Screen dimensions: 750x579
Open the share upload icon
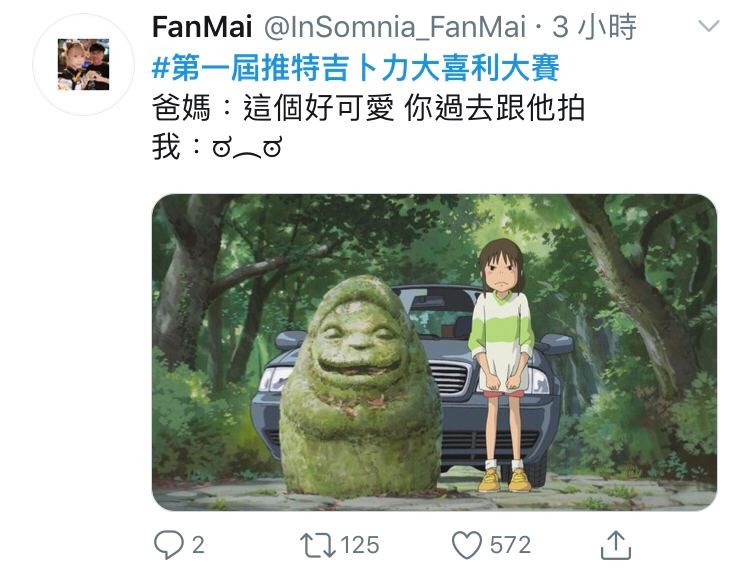coord(616,545)
